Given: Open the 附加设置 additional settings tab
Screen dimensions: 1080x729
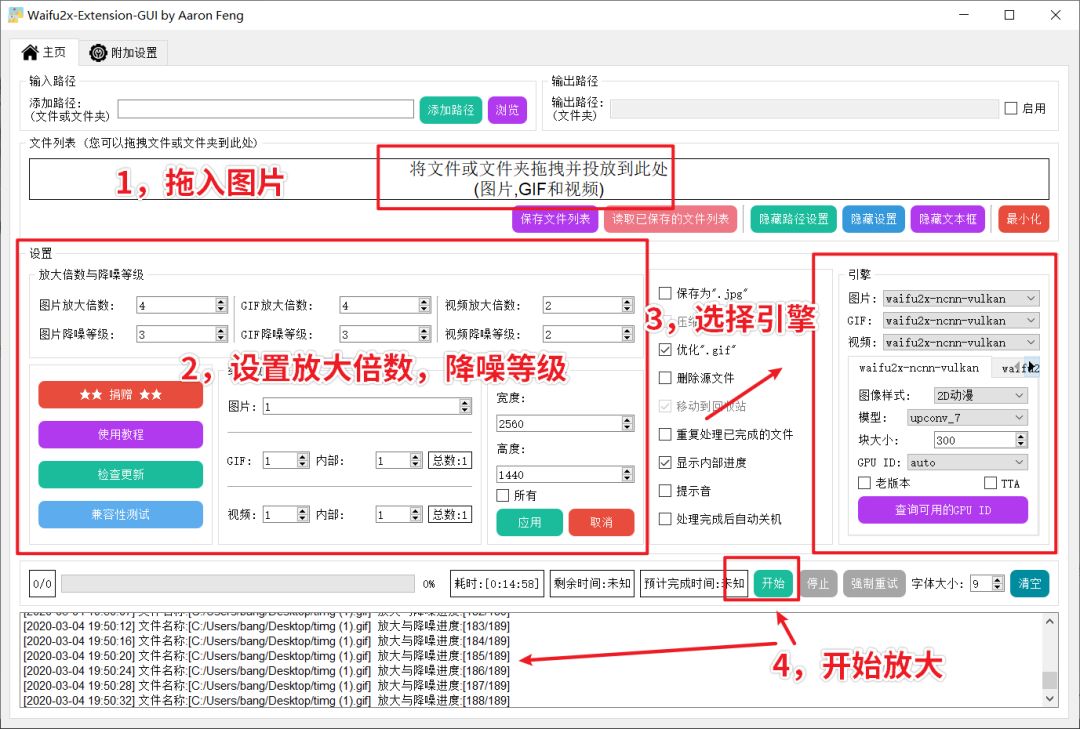Looking at the screenshot, I should click(x=123, y=53).
